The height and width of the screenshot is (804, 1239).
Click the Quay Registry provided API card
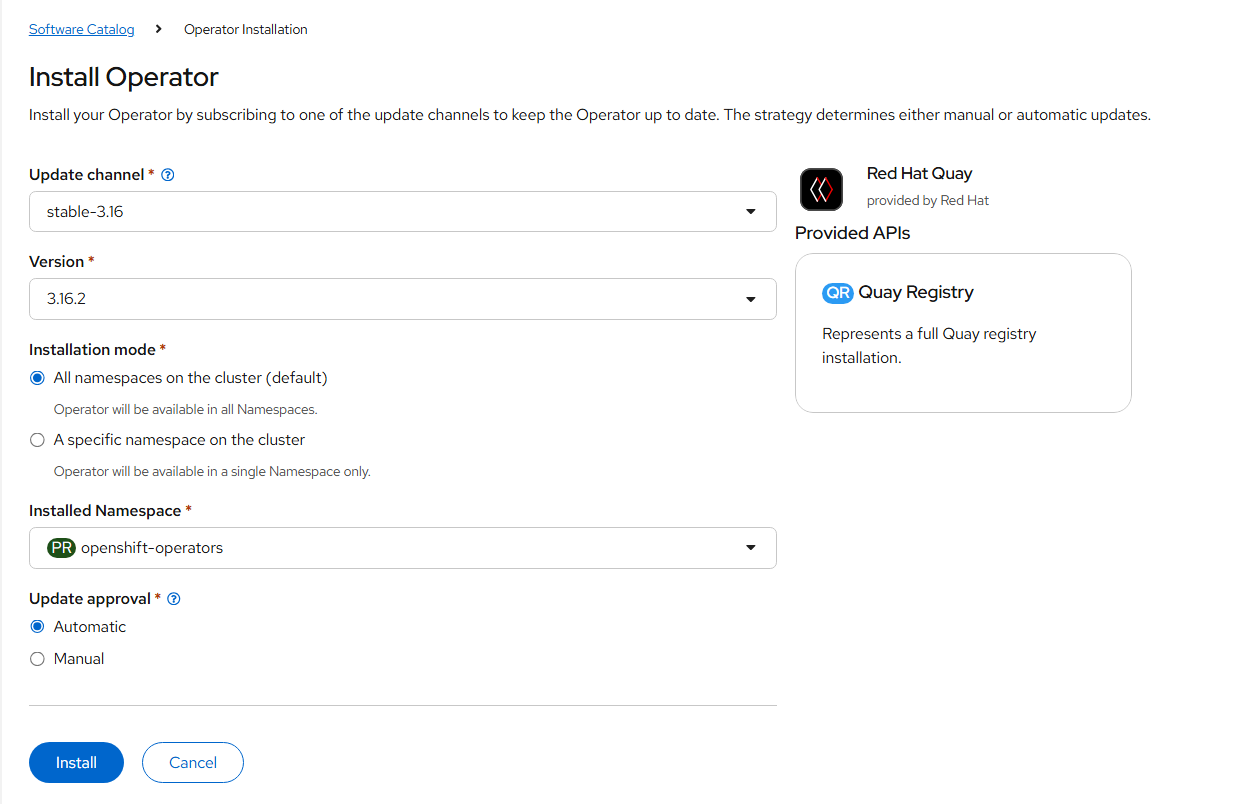[963, 333]
